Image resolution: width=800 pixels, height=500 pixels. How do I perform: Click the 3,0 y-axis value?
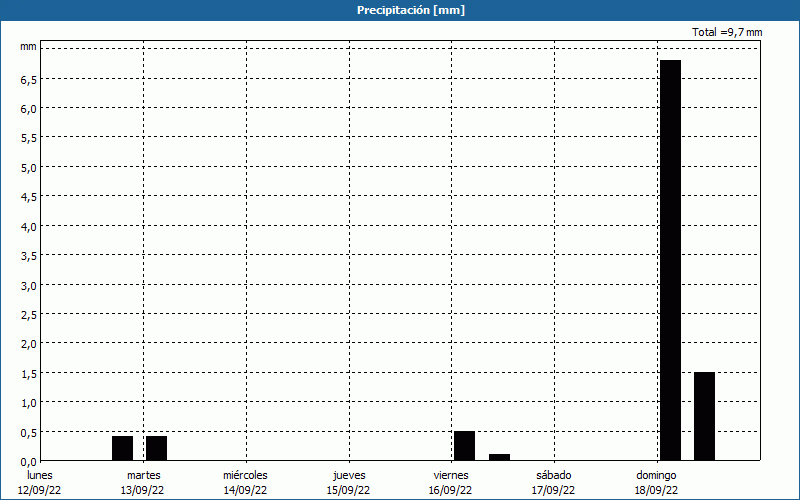point(29,285)
